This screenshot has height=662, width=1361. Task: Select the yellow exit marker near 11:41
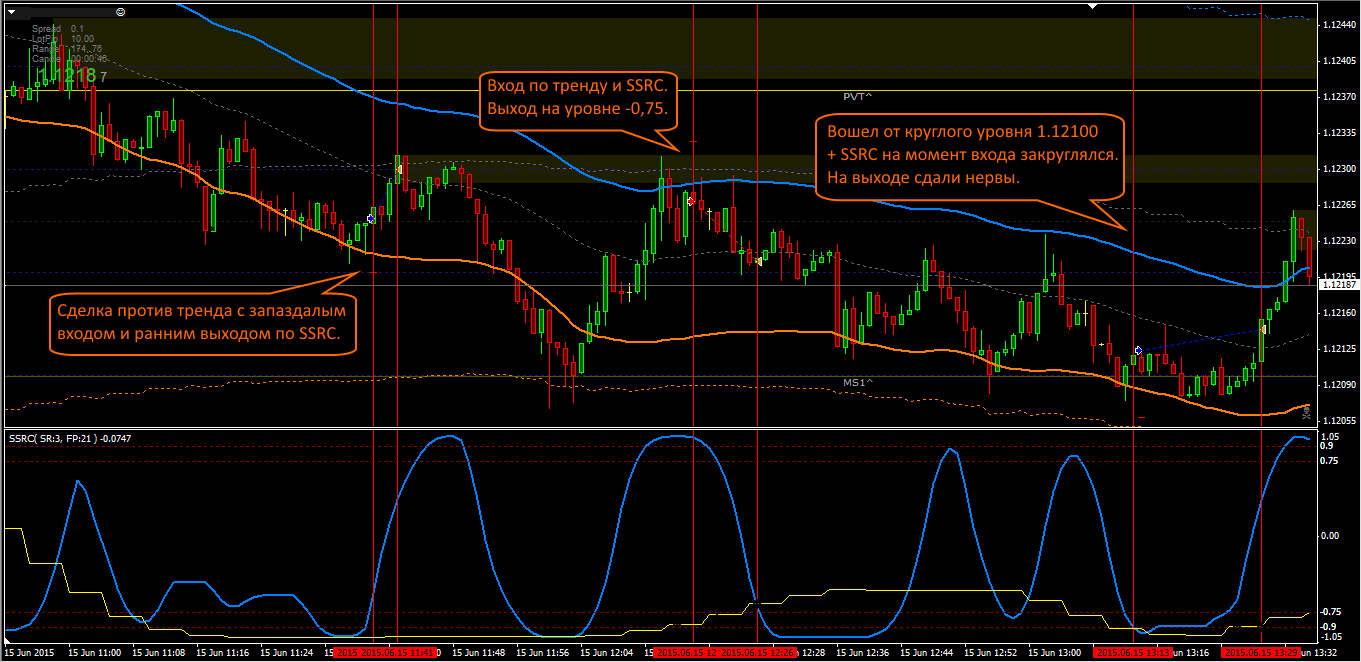click(x=400, y=169)
